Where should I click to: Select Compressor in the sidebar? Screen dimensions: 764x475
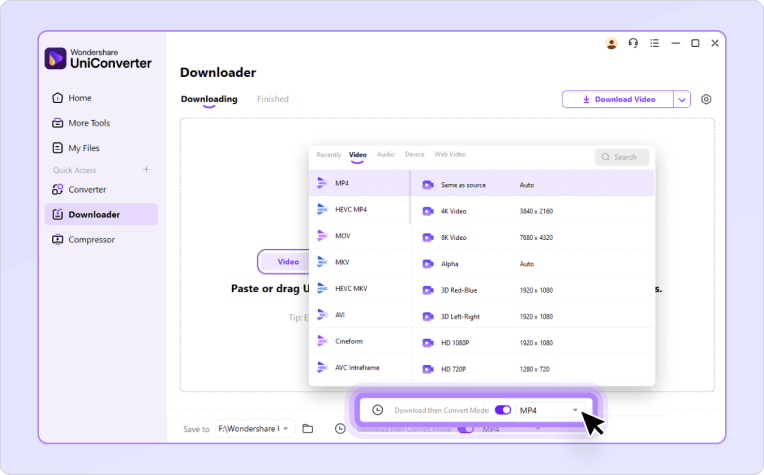pyautogui.click(x=91, y=240)
